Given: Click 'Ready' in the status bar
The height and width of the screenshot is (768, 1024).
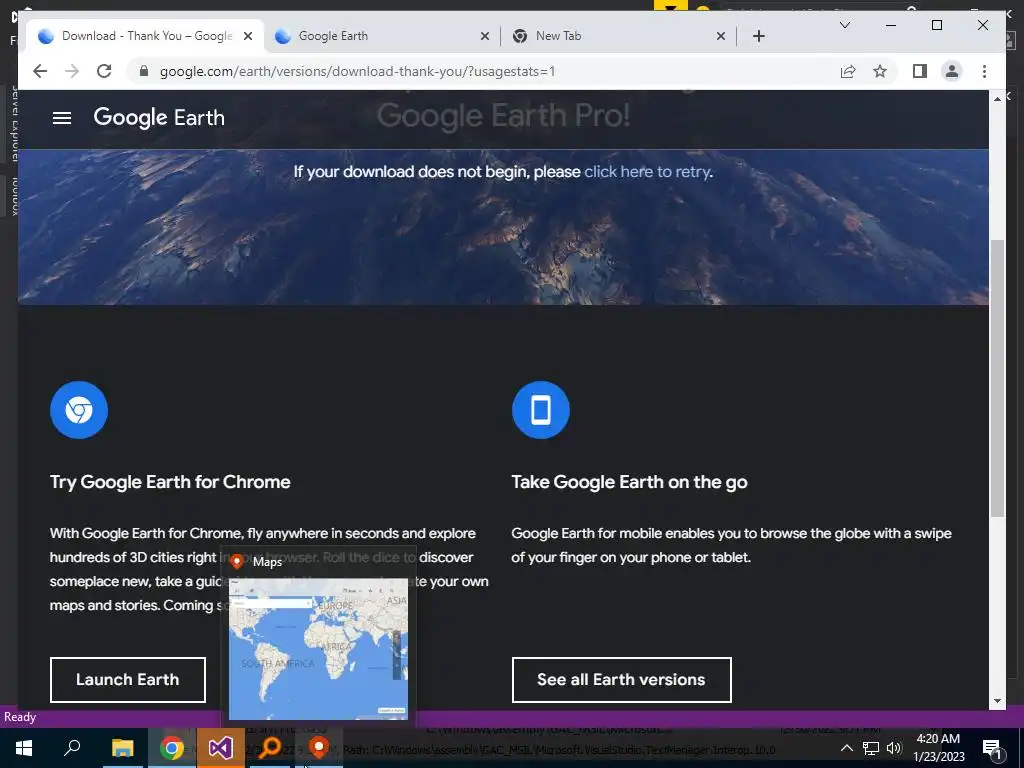Looking at the screenshot, I should [20, 717].
